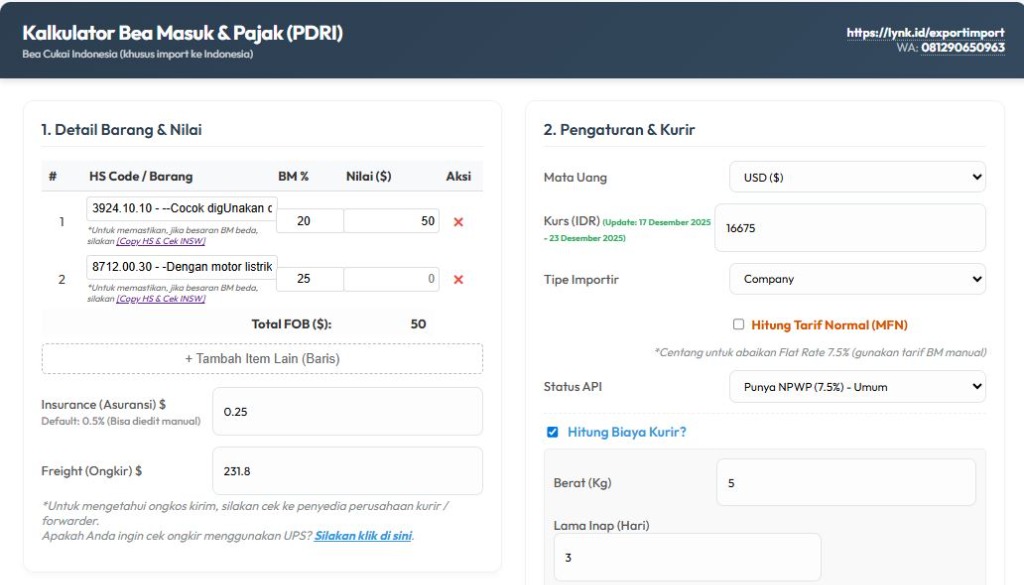Image resolution: width=1024 pixels, height=585 pixels.
Task: Expand the Tipe Importir dropdown
Action: click(857, 279)
